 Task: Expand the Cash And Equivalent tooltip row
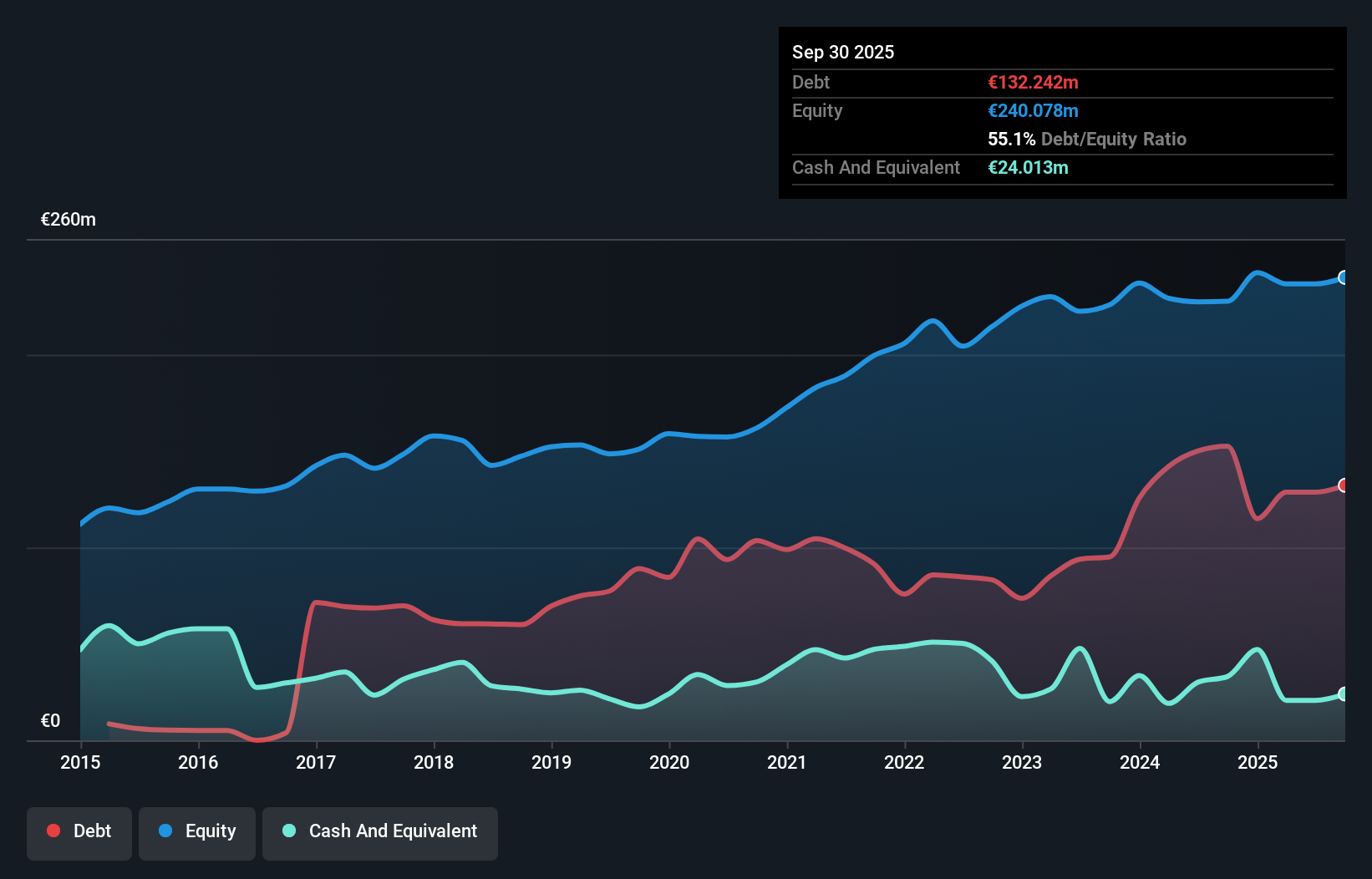[876, 167]
